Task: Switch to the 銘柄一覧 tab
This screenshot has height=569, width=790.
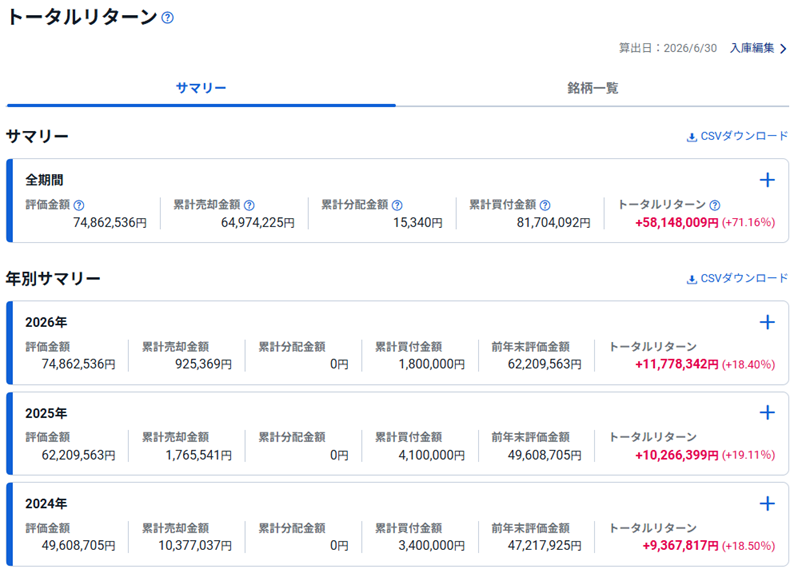Action: click(592, 88)
